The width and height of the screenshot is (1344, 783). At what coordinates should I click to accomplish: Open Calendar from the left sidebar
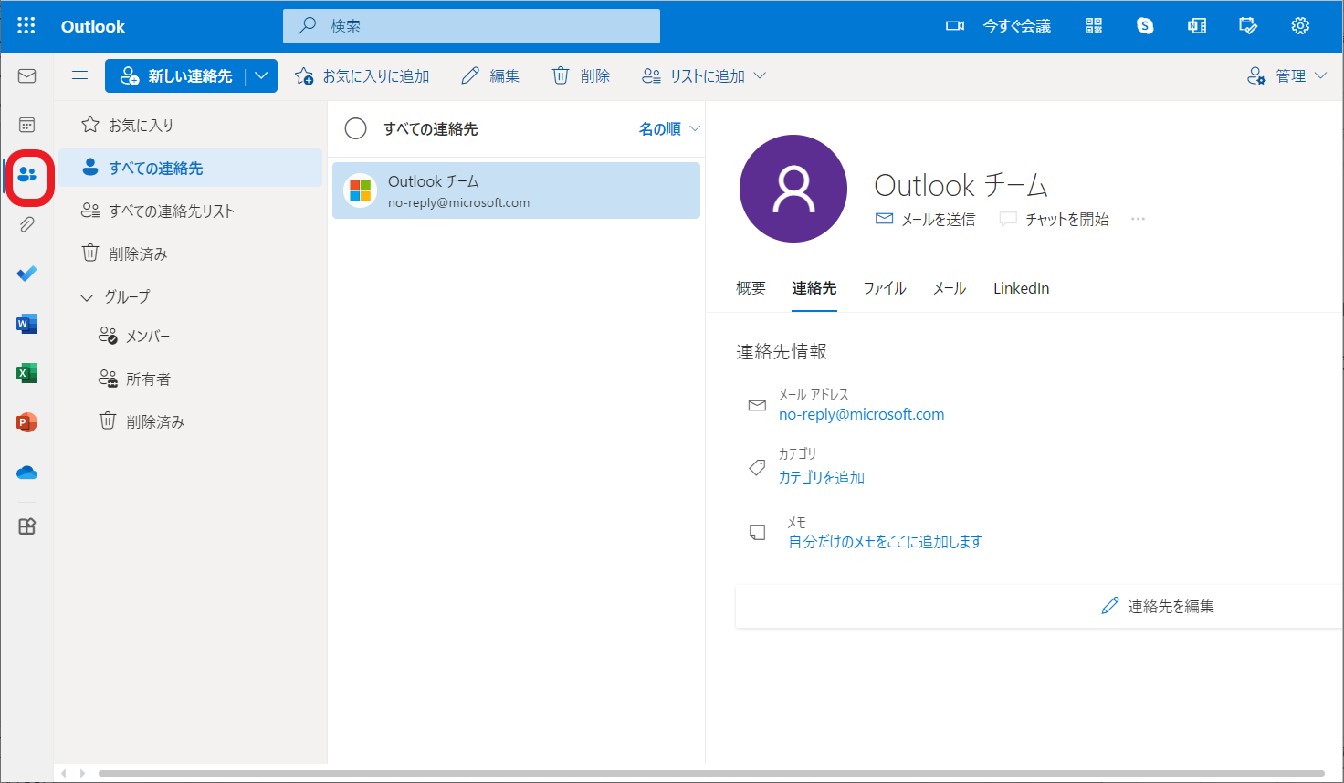tap(25, 124)
